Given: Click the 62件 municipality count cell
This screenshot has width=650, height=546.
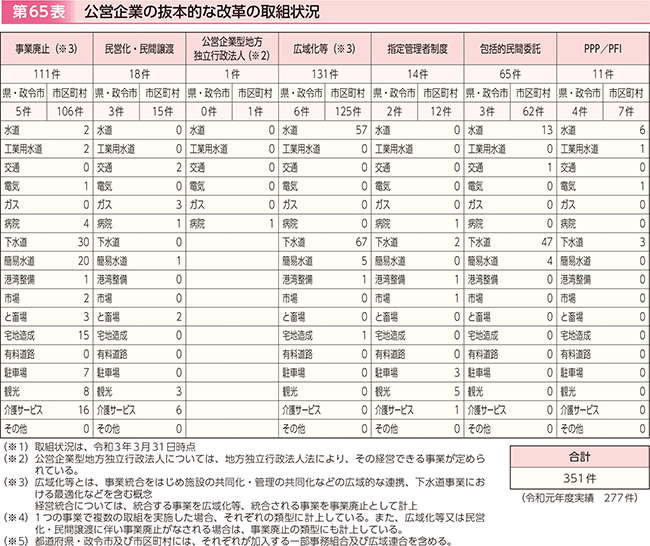Looking at the screenshot, I should tap(533, 112).
